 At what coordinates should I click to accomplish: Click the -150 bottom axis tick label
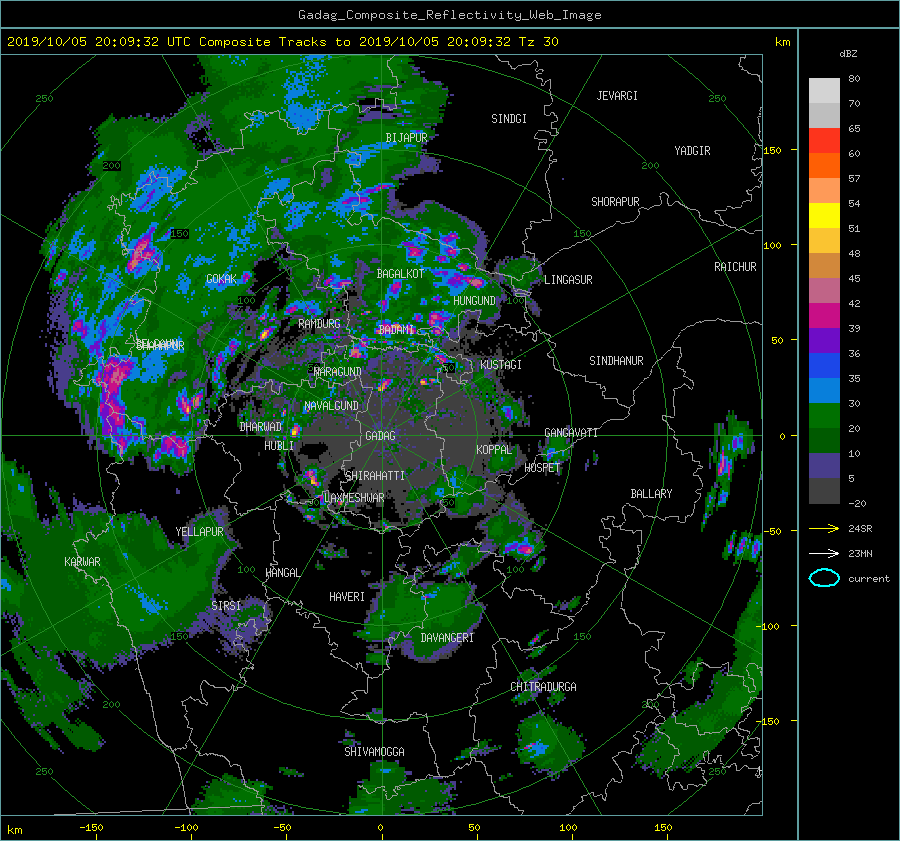[91, 828]
